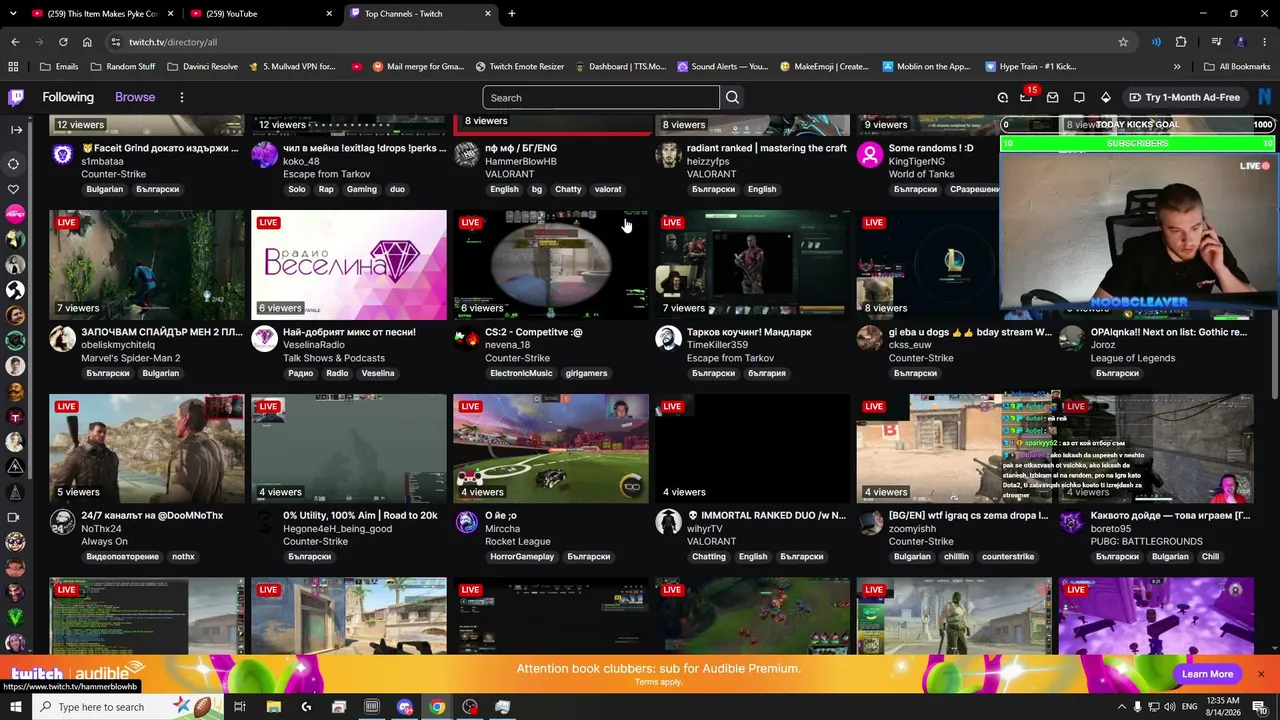The width and height of the screenshot is (1280, 720).
Task: Select the Rap tag under koko_48
Action: pyautogui.click(x=327, y=189)
